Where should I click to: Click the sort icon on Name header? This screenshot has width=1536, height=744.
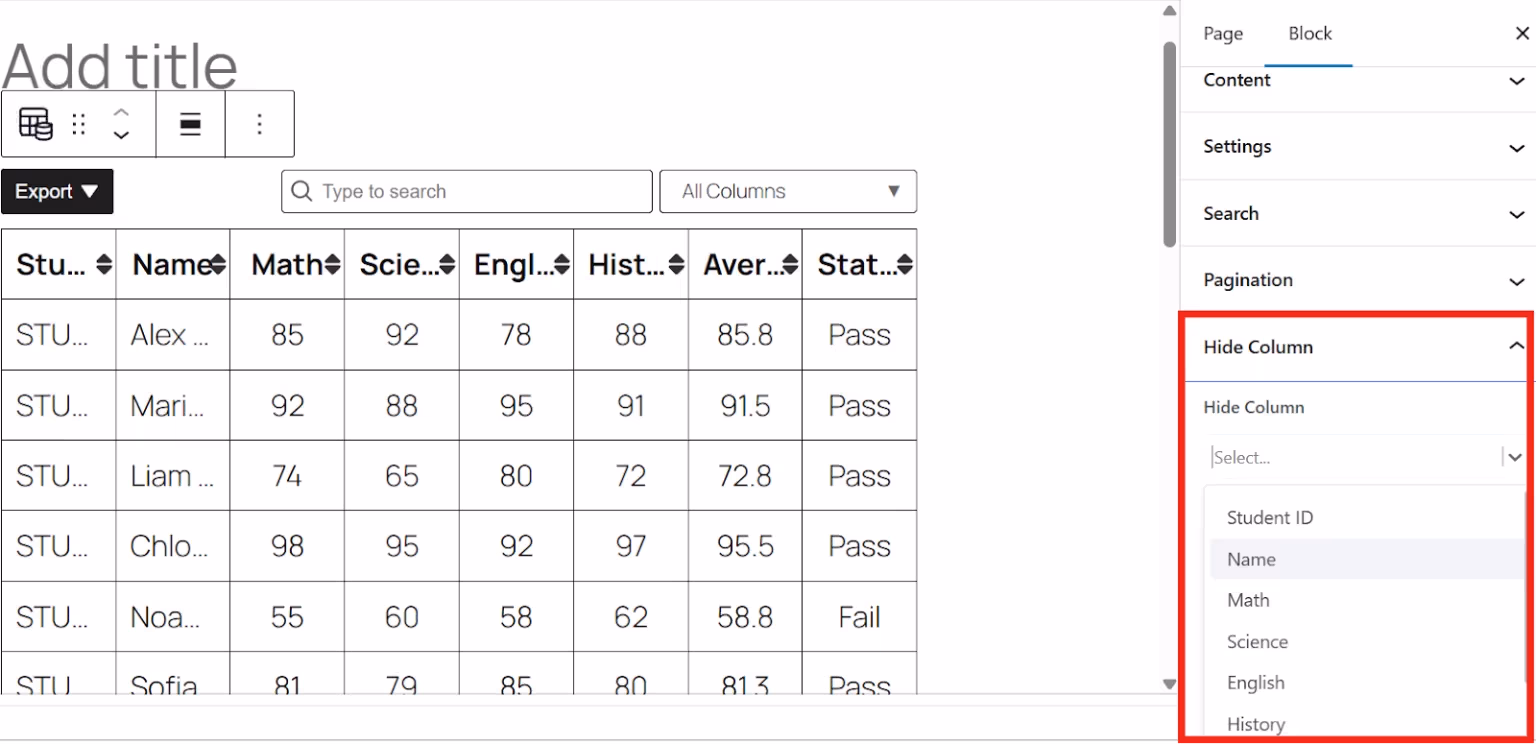219,264
